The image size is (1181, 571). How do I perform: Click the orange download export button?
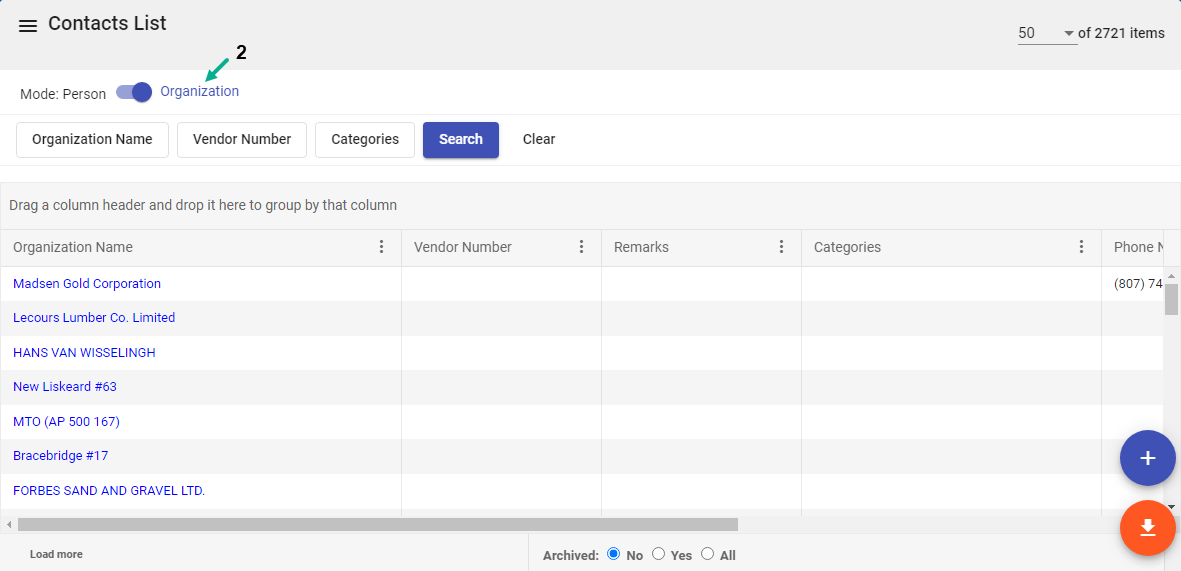[1147, 527]
